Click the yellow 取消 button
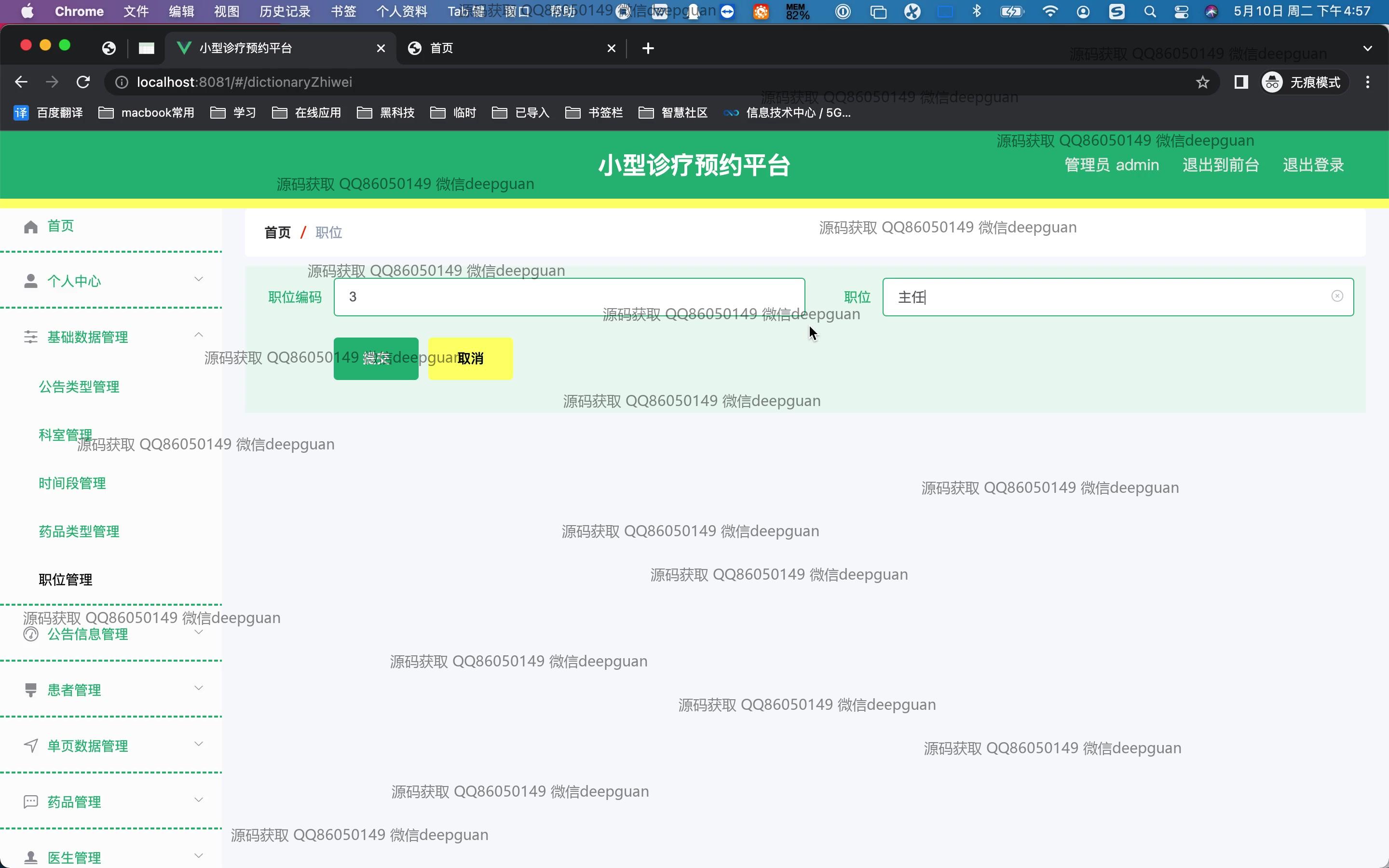Viewport: 1389px width, 868px height. 470,359
